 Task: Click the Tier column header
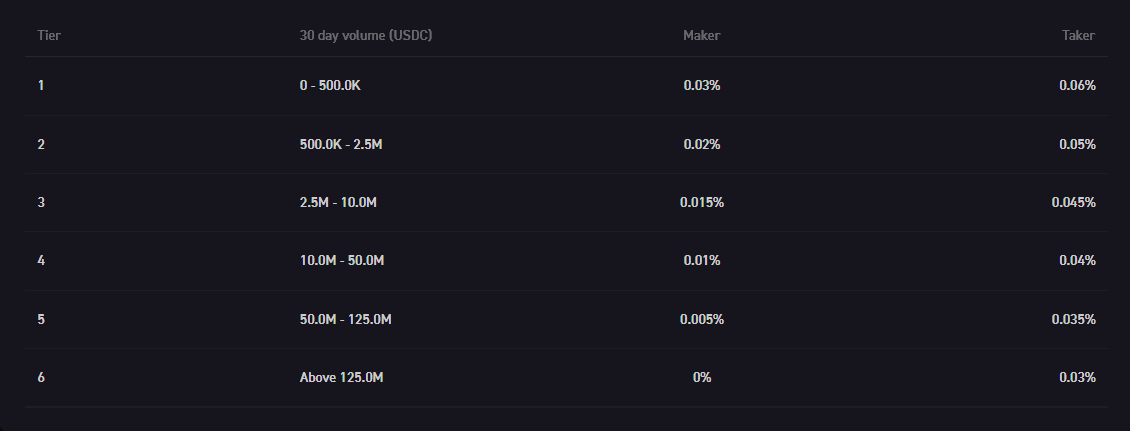point(50,35)
